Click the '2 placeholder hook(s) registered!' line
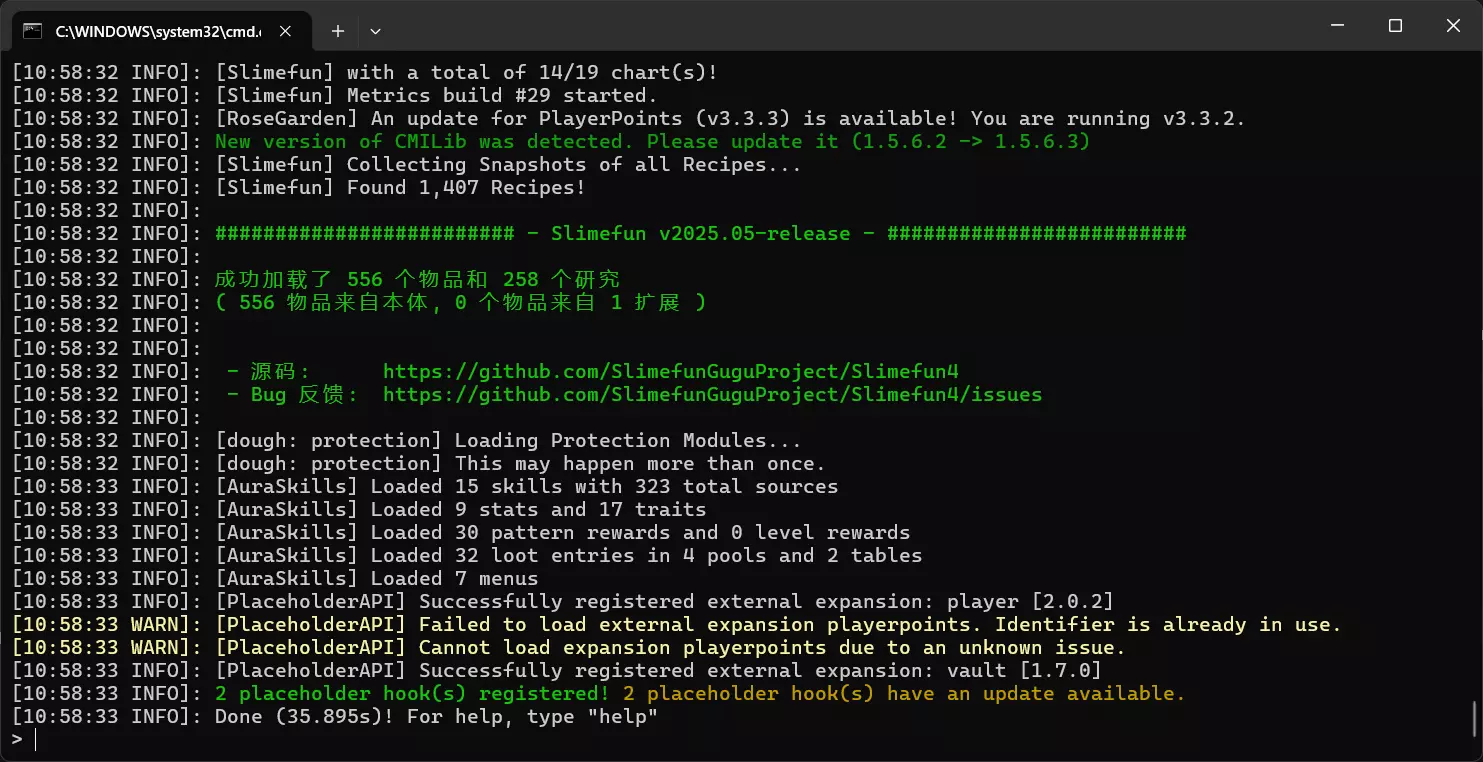1483x762 pixels. pyautogui.click(x=412, y=693)
